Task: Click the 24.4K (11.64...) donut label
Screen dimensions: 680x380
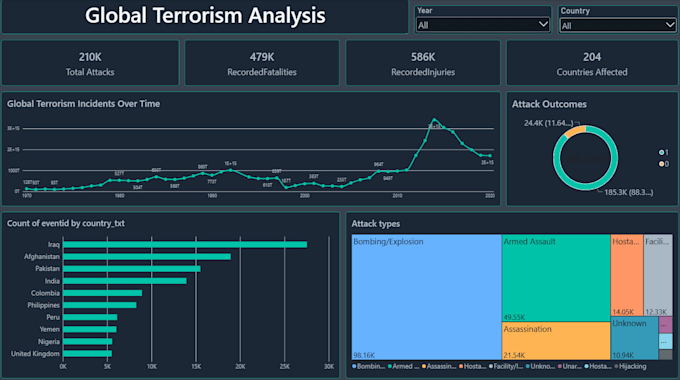Action: tap(549, 123)
